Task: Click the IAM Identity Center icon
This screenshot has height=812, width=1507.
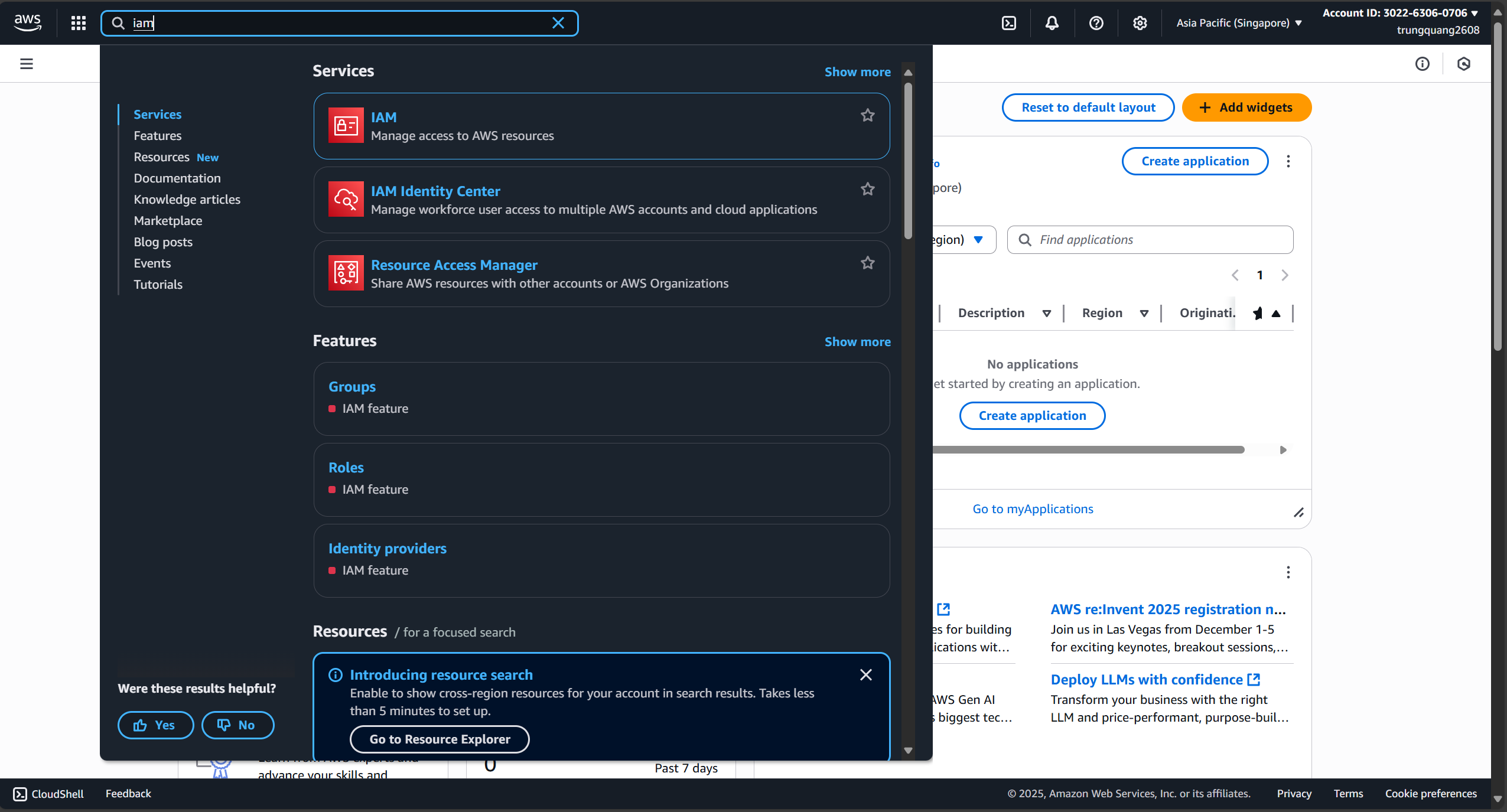Action: coord(346,199)
